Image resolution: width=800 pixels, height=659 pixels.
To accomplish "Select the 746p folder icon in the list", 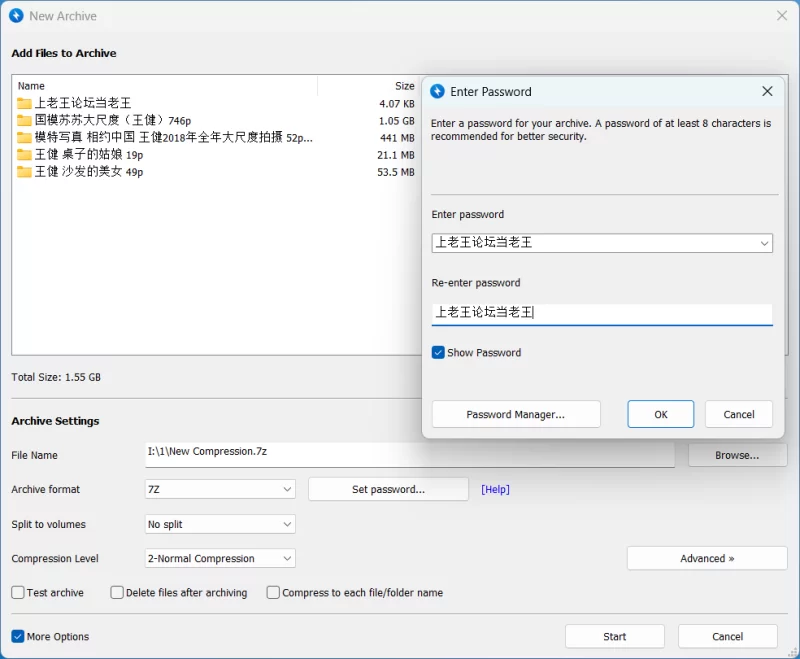I will click(x=24, y=120).
